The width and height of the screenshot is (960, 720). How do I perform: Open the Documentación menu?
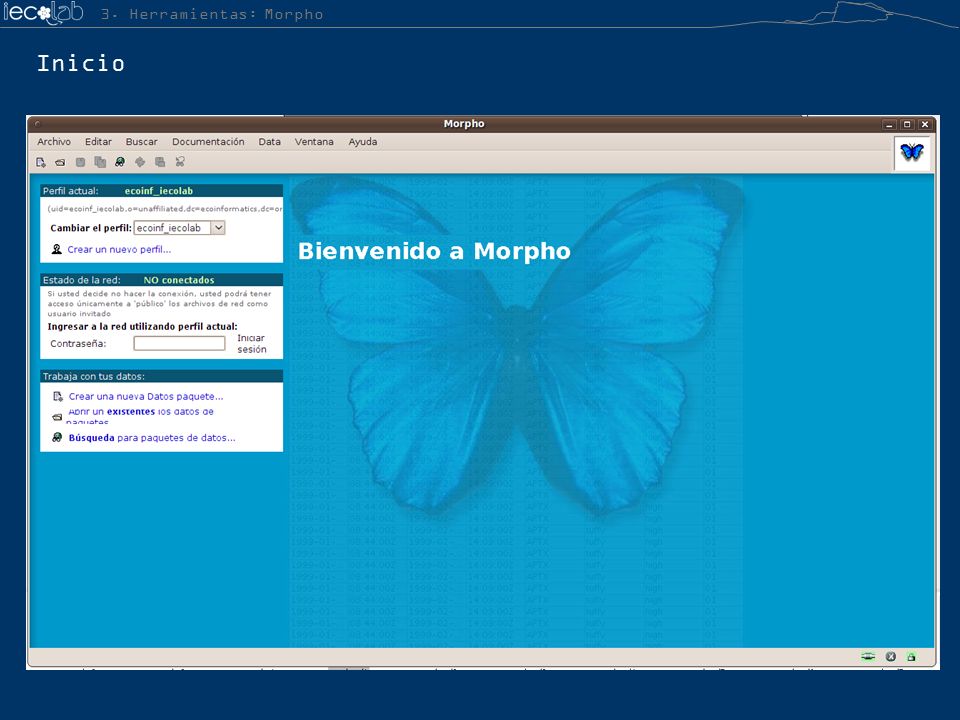(x=208, y=141)
